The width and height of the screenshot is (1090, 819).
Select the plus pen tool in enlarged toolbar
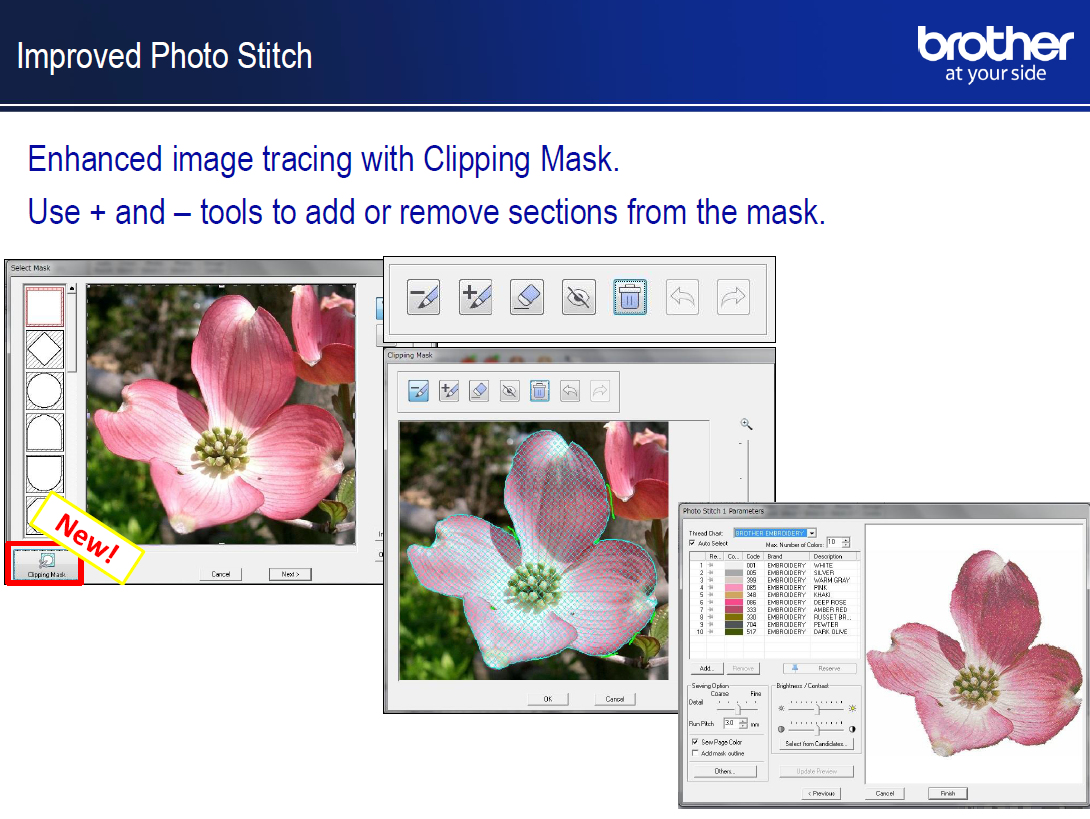tap(475, 297)
